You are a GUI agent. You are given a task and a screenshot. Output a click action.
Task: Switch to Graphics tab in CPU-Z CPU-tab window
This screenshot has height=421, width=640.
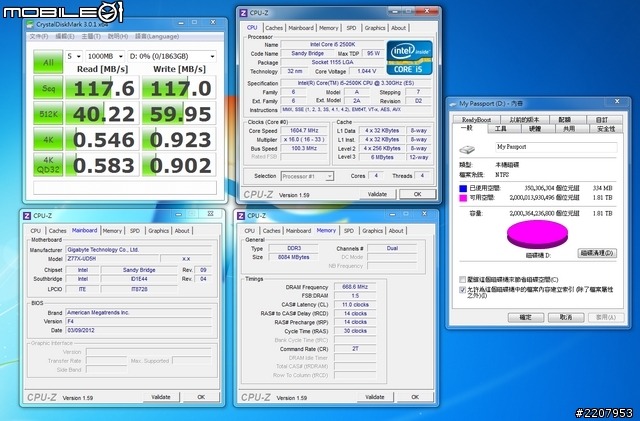375,28
